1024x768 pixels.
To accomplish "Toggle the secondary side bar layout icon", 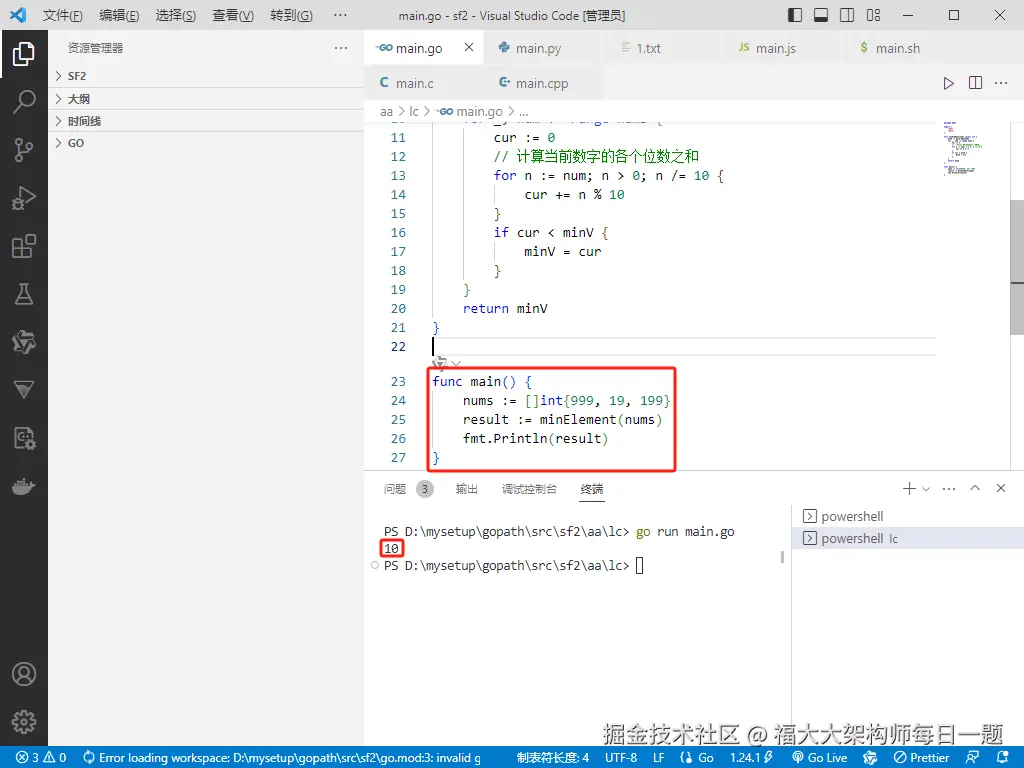I will tap(847, 15).
